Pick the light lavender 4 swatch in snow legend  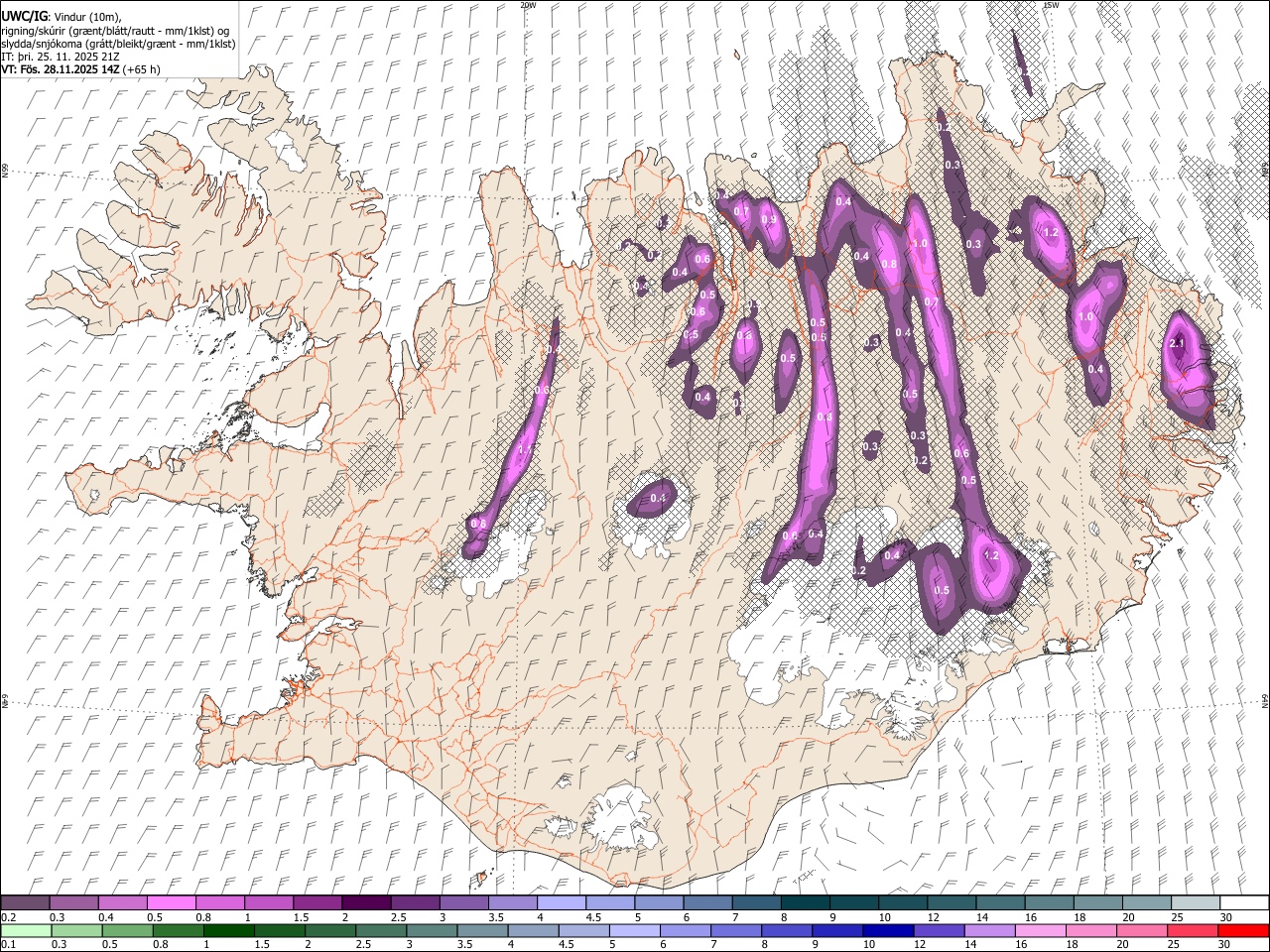[561, 903]
